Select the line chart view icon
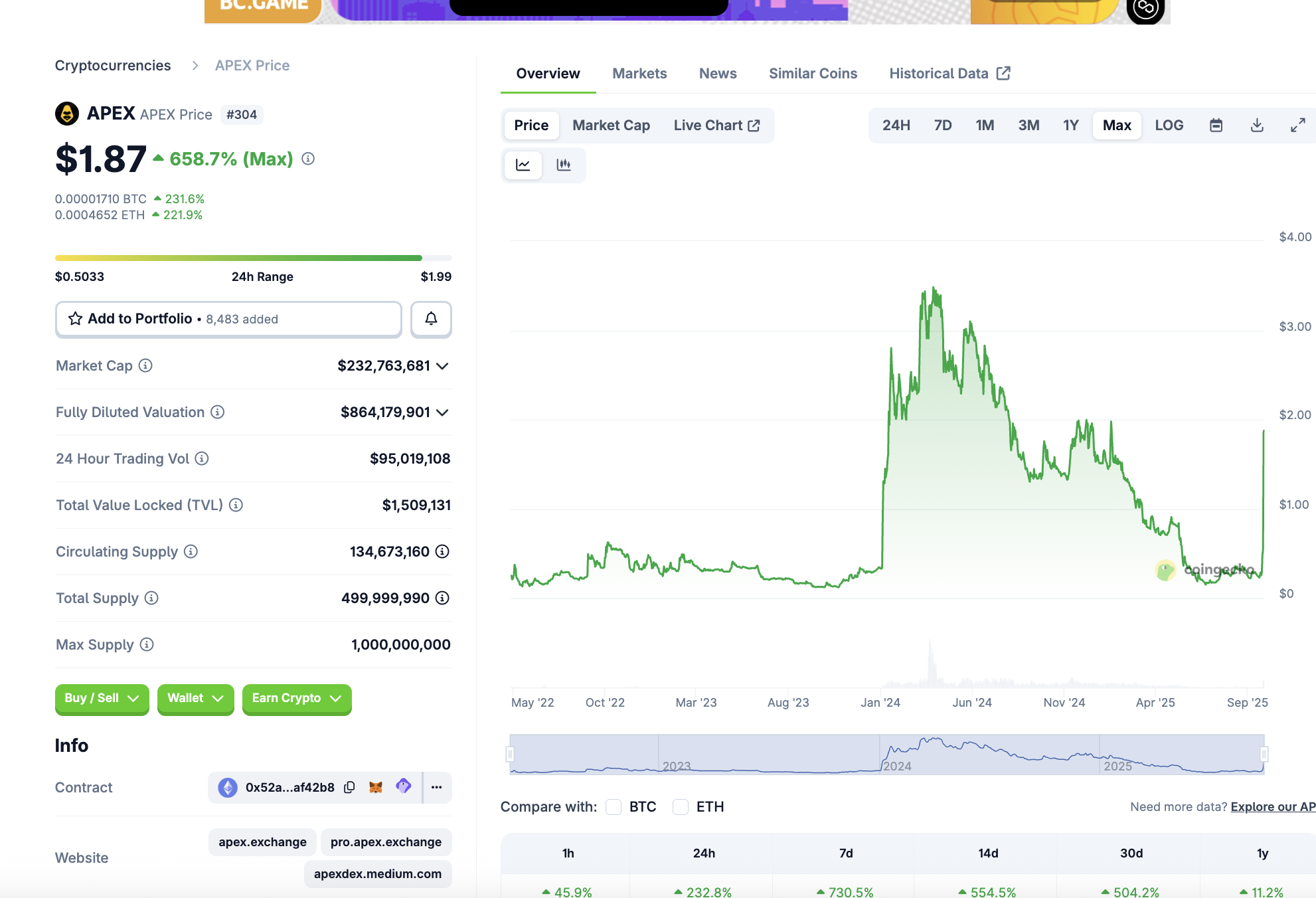This screenshot has width=1316, height=898. [523, 165]
